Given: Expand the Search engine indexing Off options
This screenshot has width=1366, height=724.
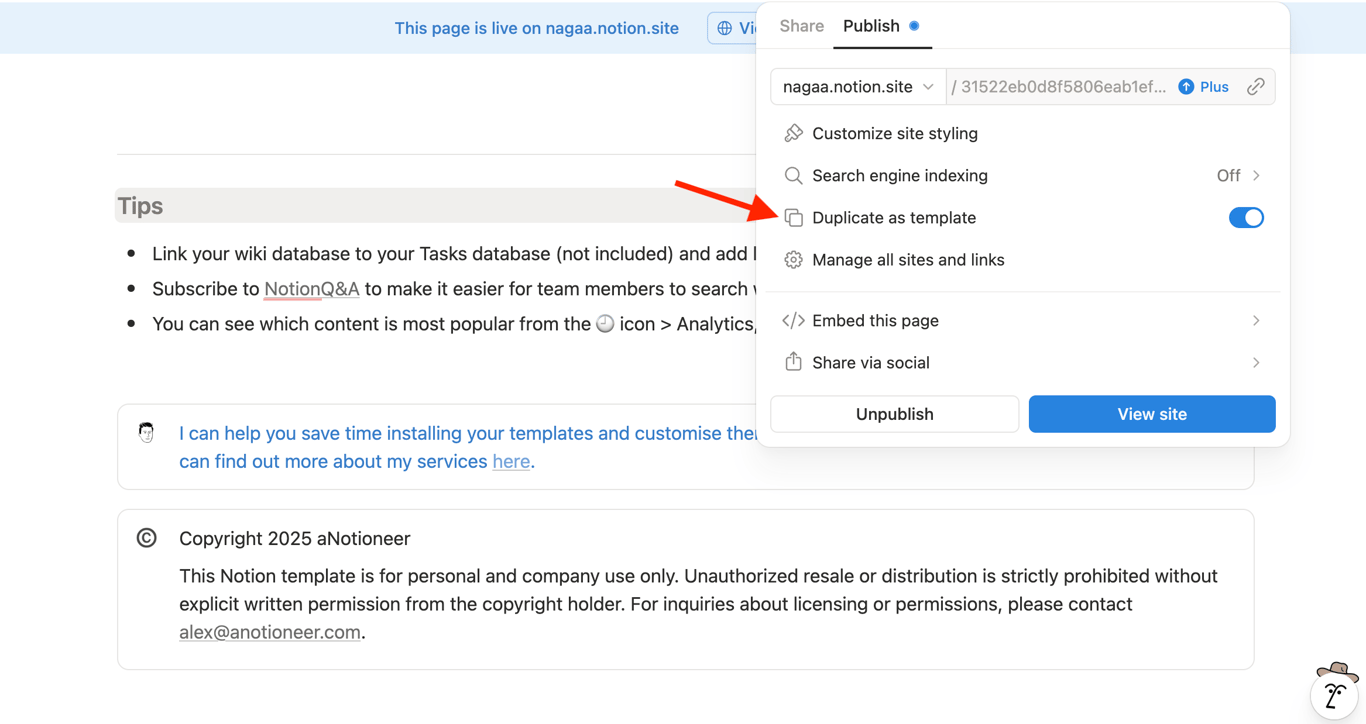Looking at the screenshot, I should (x=1240, y=175).
